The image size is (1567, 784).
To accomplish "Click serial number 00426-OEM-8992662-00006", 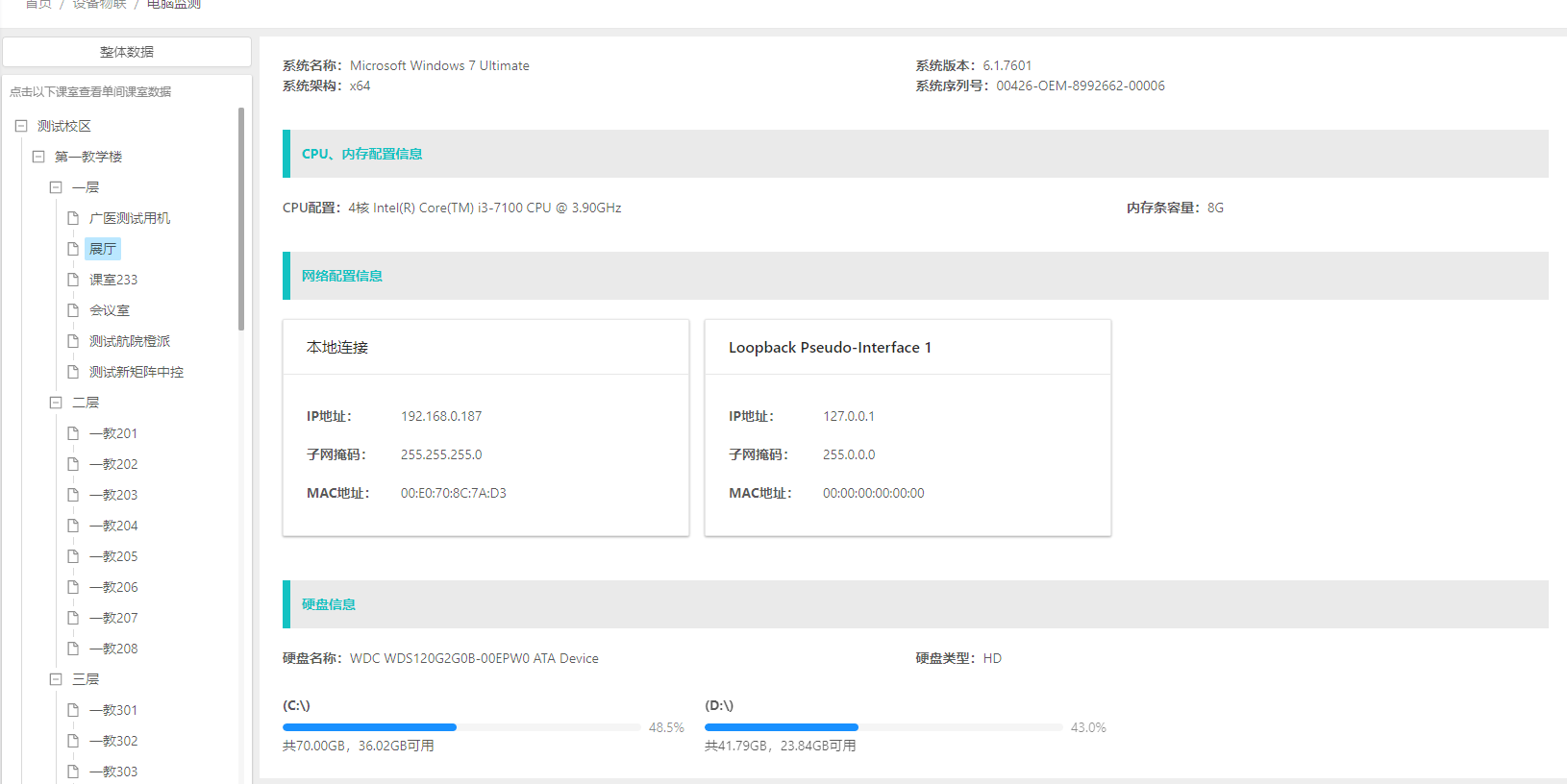I will click(1081, 86).
